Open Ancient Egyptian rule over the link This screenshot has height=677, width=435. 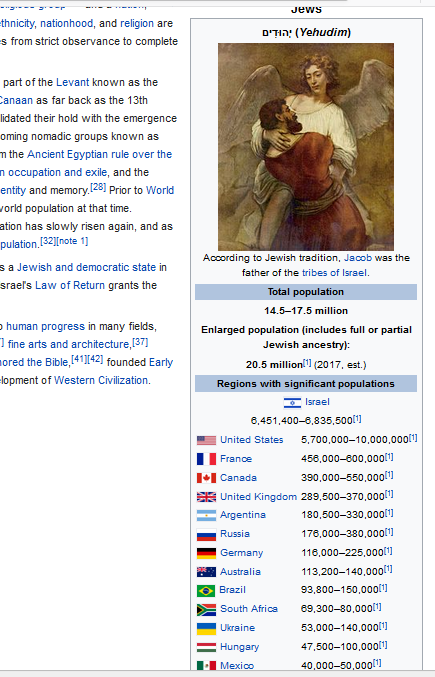click(x=100, y=154)
